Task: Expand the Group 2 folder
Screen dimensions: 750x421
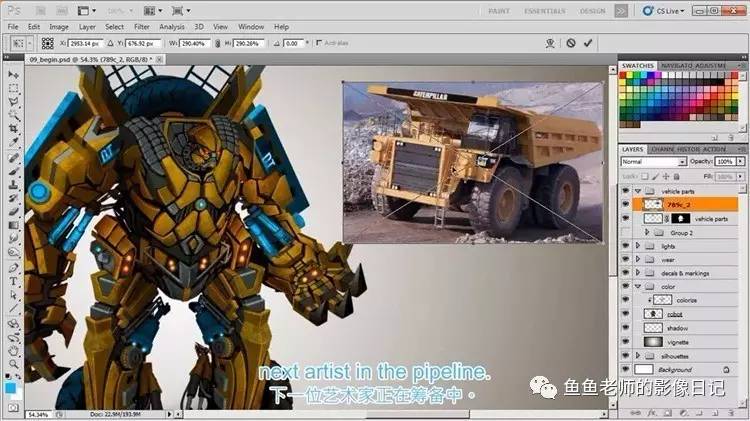Action: [x=647, y=233]
